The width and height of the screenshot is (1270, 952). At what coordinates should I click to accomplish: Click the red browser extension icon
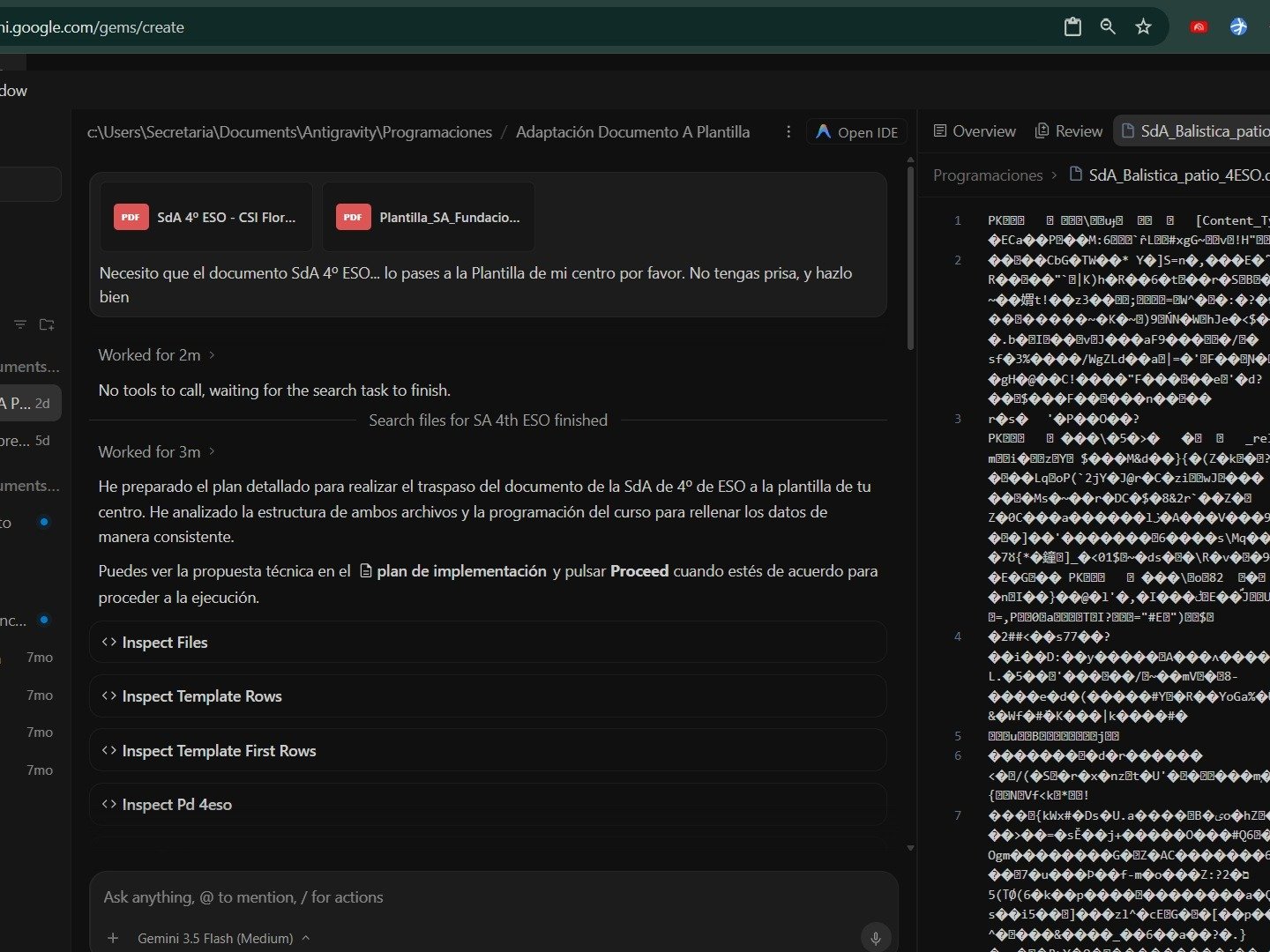(x=1199, y=27)
